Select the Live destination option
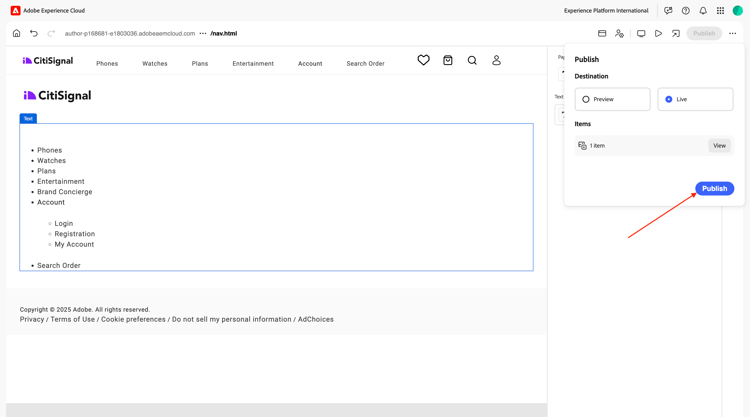 point(695,99)
